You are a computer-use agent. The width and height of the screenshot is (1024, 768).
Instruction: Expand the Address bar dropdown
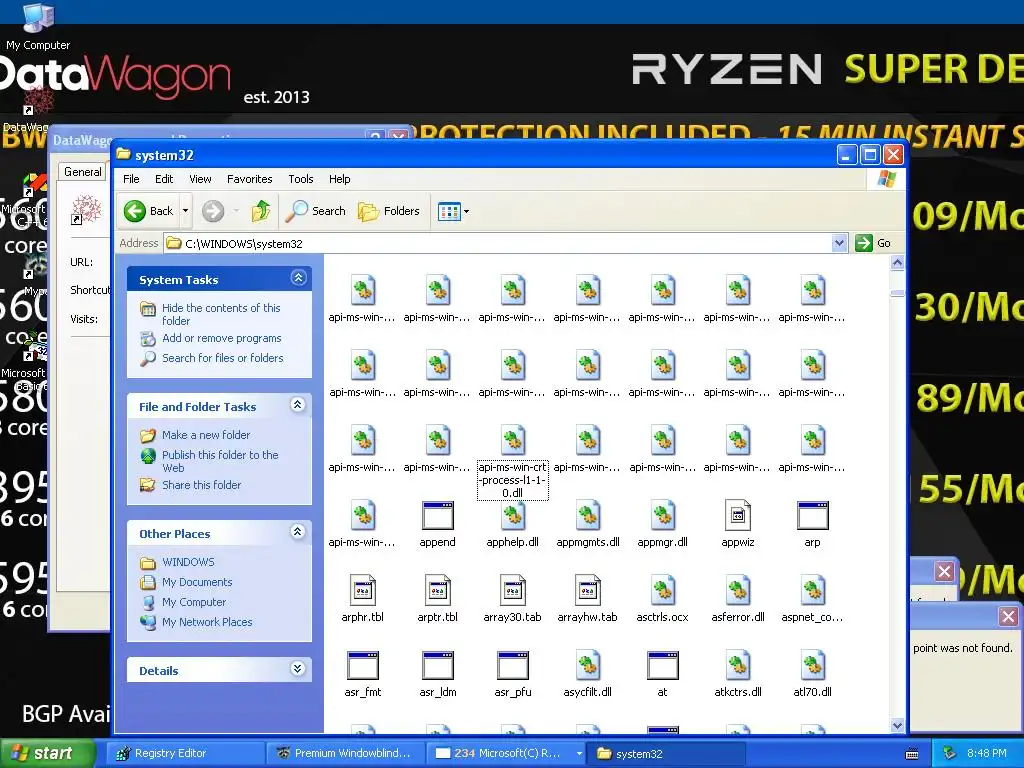pyautogui.click(x=840, y=244)
